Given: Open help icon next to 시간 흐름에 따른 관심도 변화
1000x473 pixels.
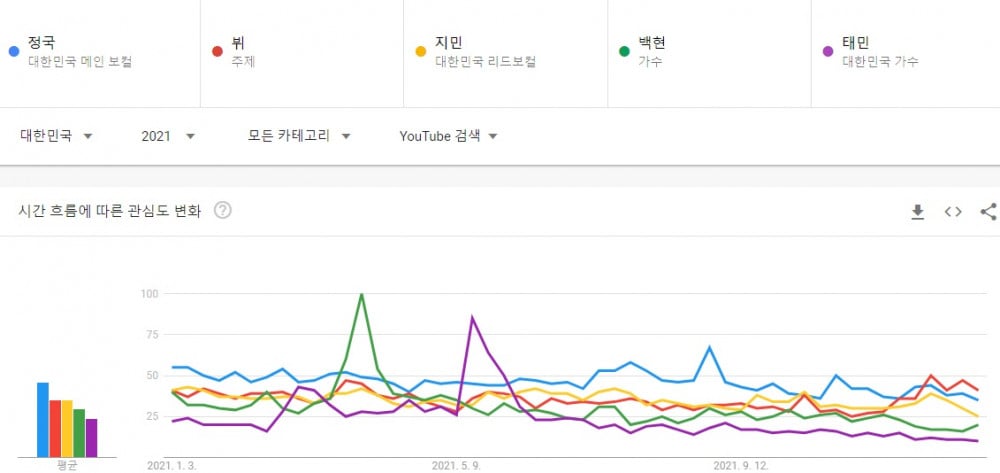Looking at the screenshot, I should [x=223, y=210].
